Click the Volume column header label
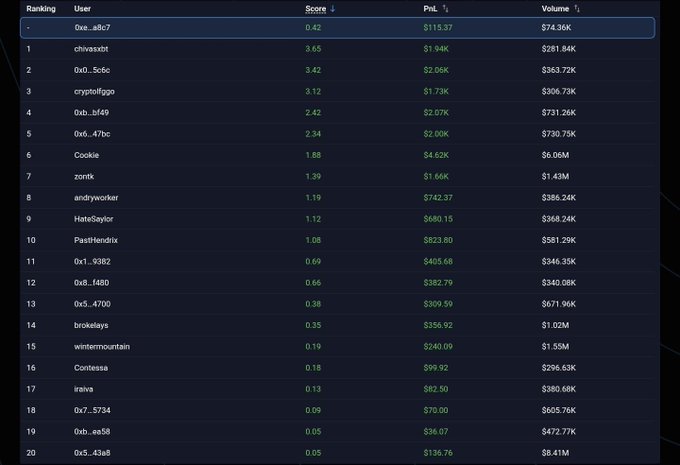This screenshot has width=680, height=465. (555, 9)
